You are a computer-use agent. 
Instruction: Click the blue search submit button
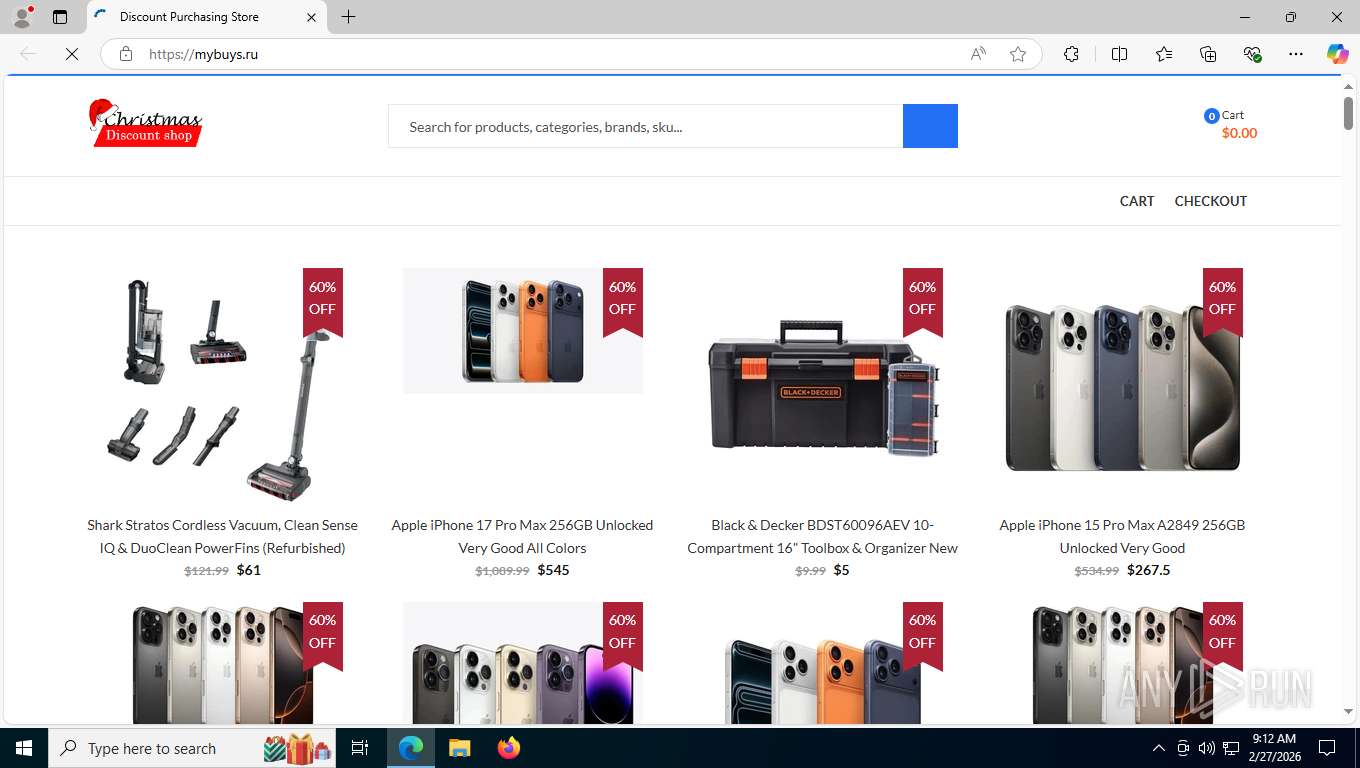coord(930,126)
